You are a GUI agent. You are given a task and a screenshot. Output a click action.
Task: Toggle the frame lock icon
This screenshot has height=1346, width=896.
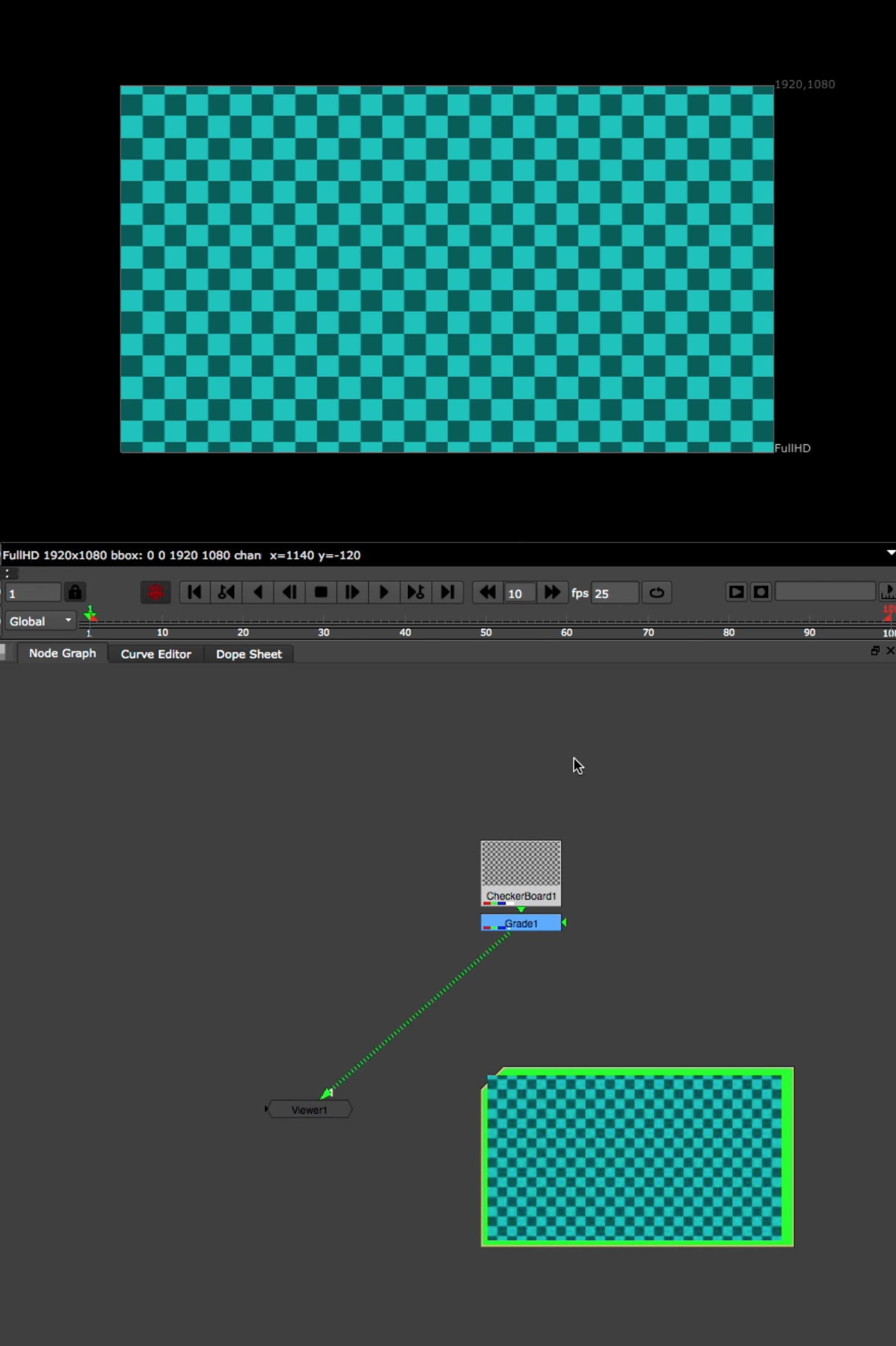pos(75,592)
